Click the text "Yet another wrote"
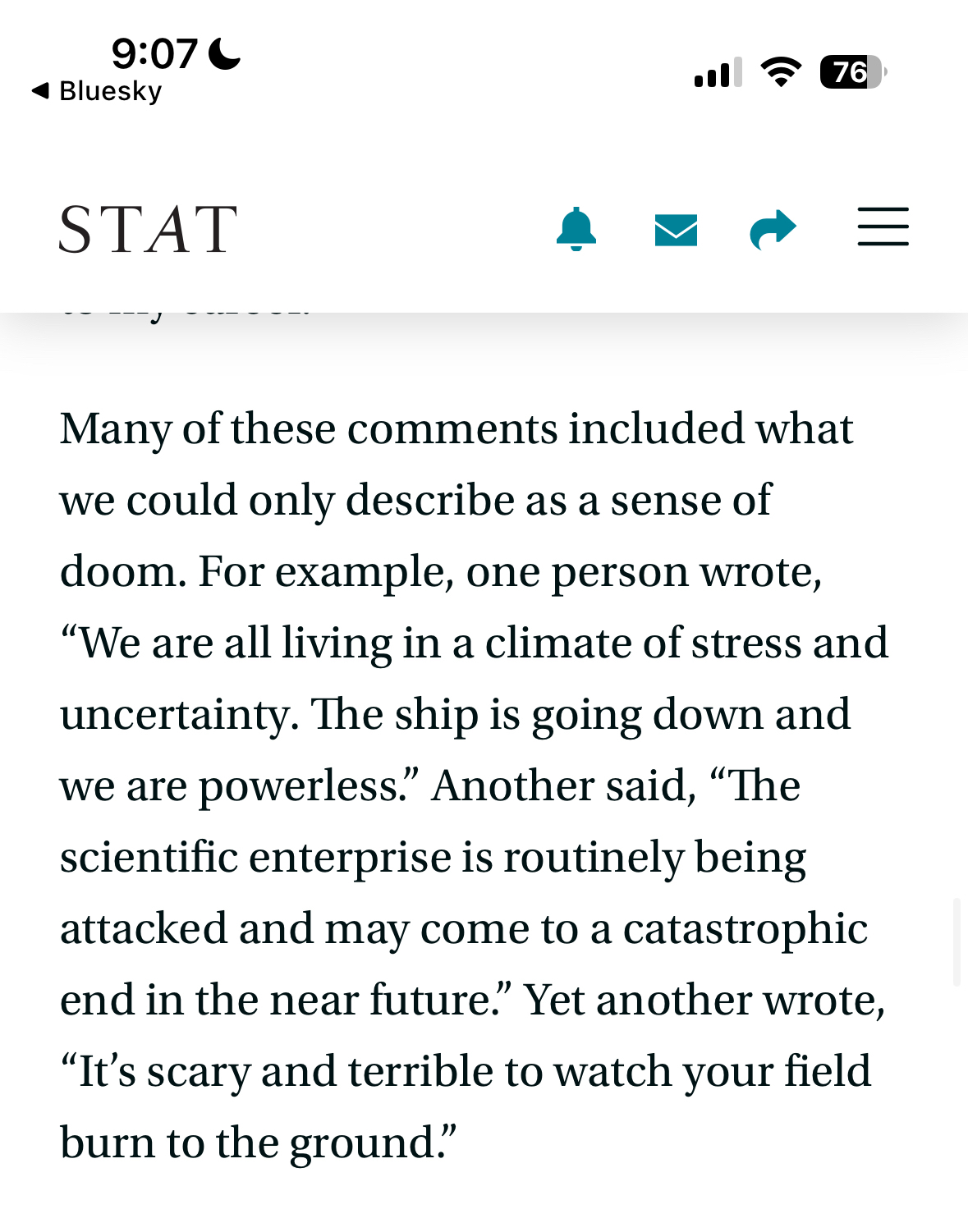 704,1001
